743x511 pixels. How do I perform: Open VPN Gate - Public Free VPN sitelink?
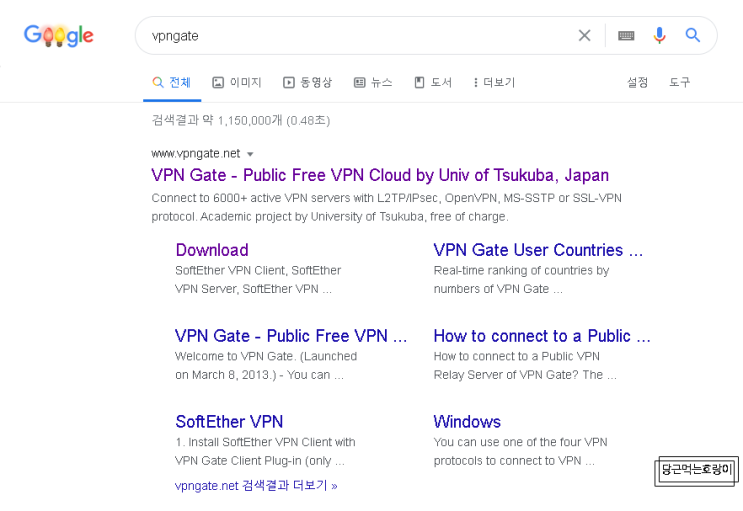pyautogui.click(x=290, y=336)
